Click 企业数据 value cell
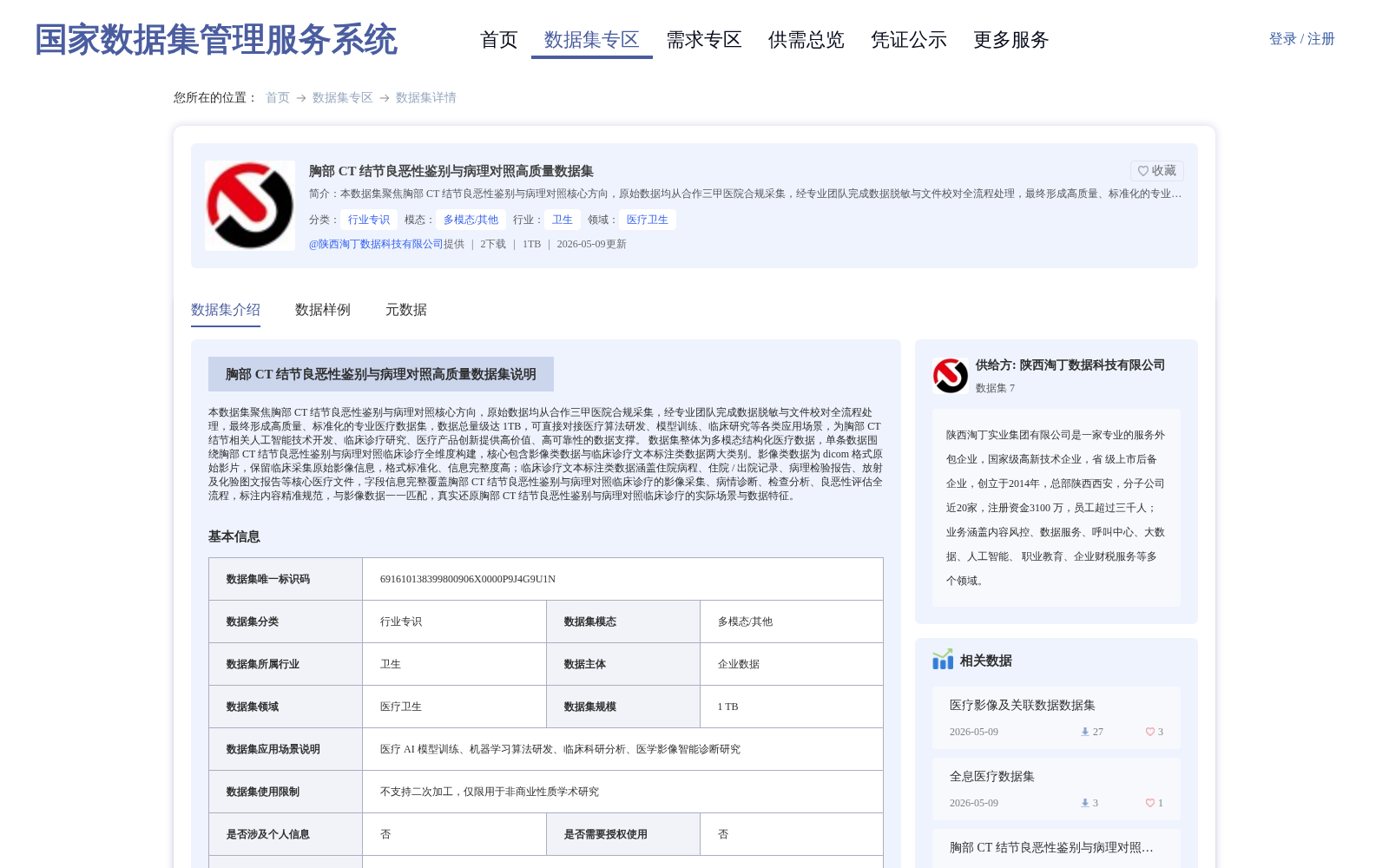This screenshot has width=1389, height=868. click(x=792, y=664)
